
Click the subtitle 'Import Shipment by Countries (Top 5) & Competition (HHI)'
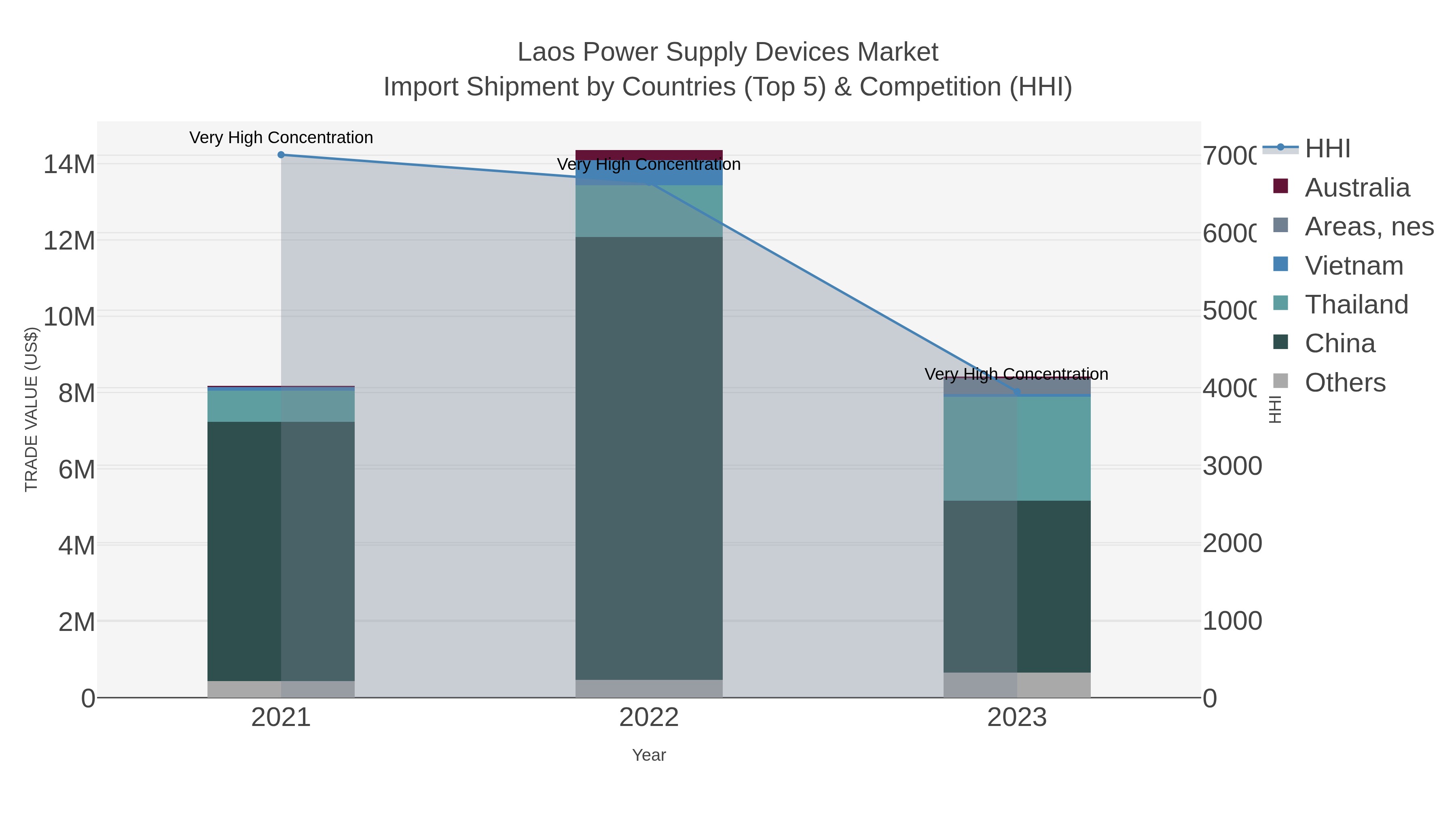[728, 87]
